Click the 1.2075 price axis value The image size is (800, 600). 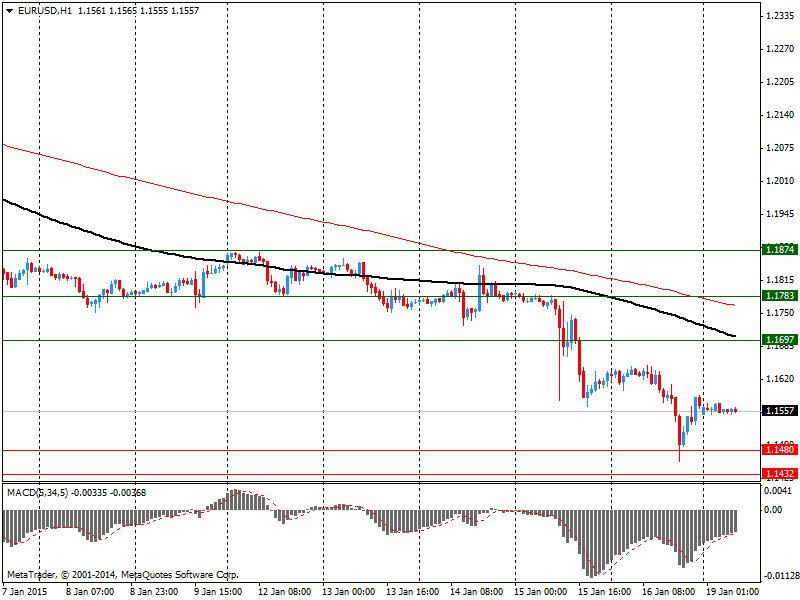pyautogui.click(x=780, y=148)
